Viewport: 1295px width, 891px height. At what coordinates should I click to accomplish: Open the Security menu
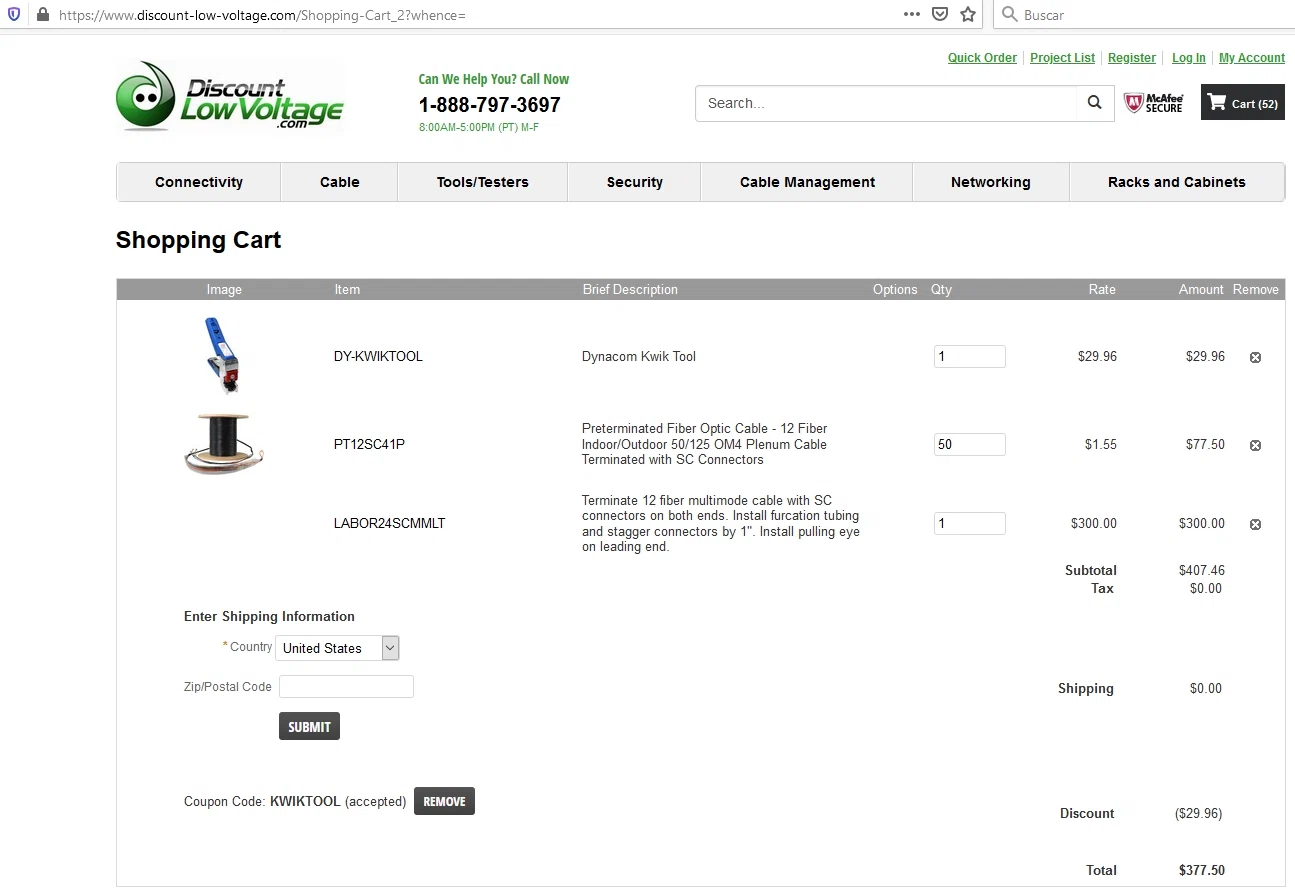(x=635, y=182)
